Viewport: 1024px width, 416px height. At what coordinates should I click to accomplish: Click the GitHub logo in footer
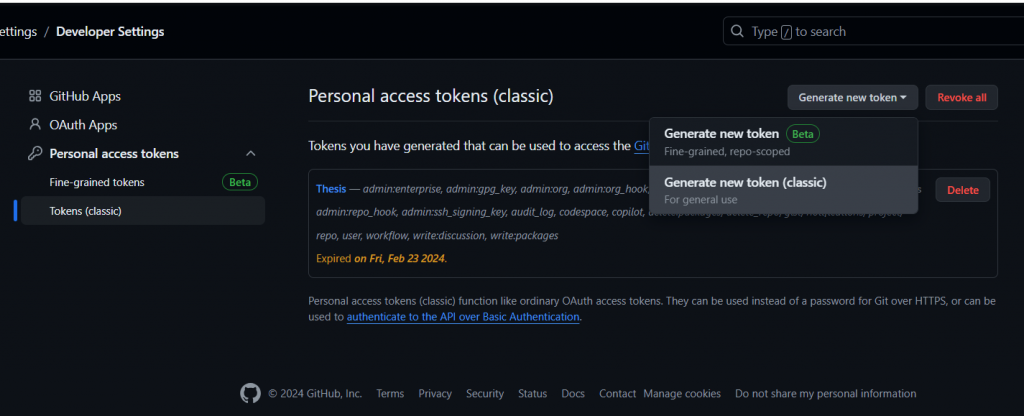250,394
